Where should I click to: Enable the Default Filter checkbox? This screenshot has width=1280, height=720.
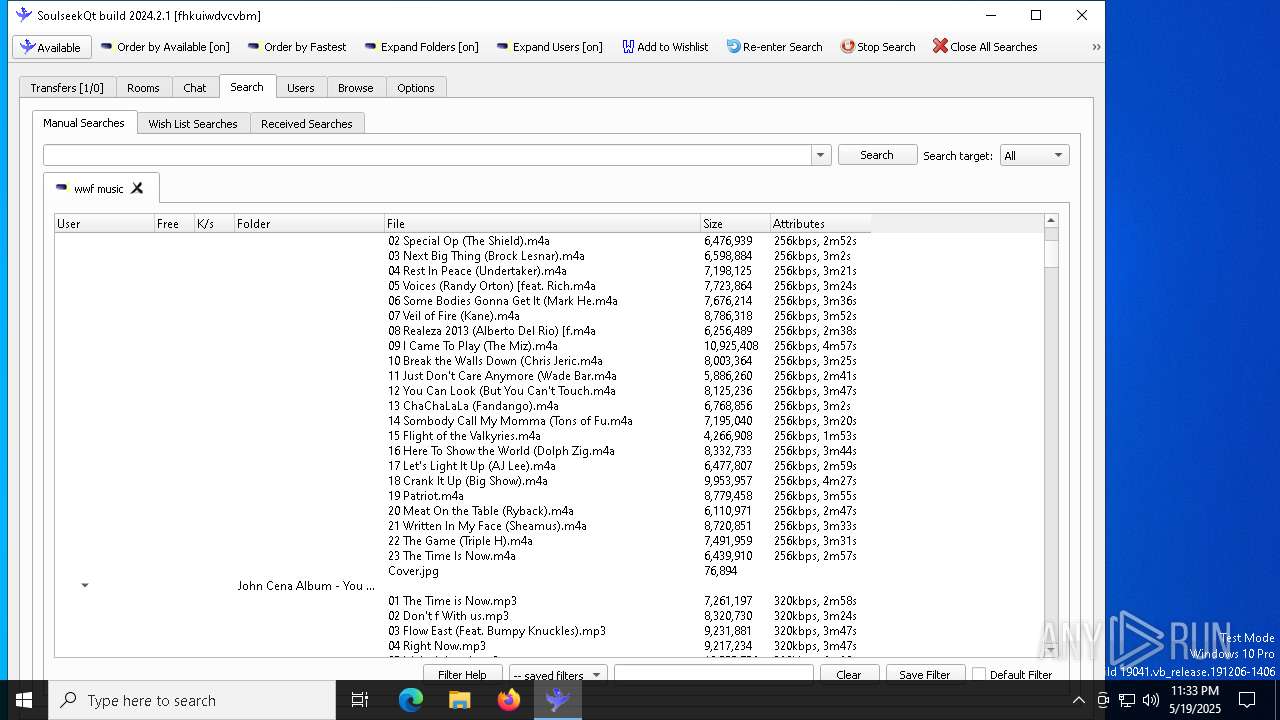click(x=979, y=675)
